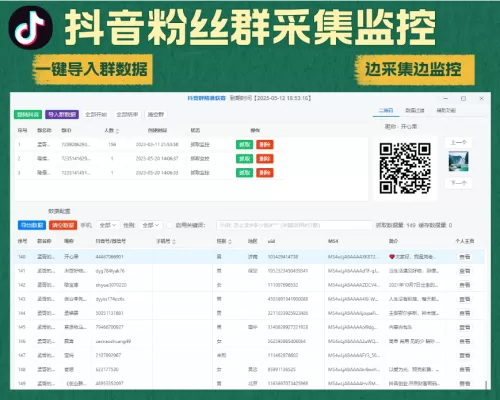Click green 抓取 button in group row 2

(244, 159)
